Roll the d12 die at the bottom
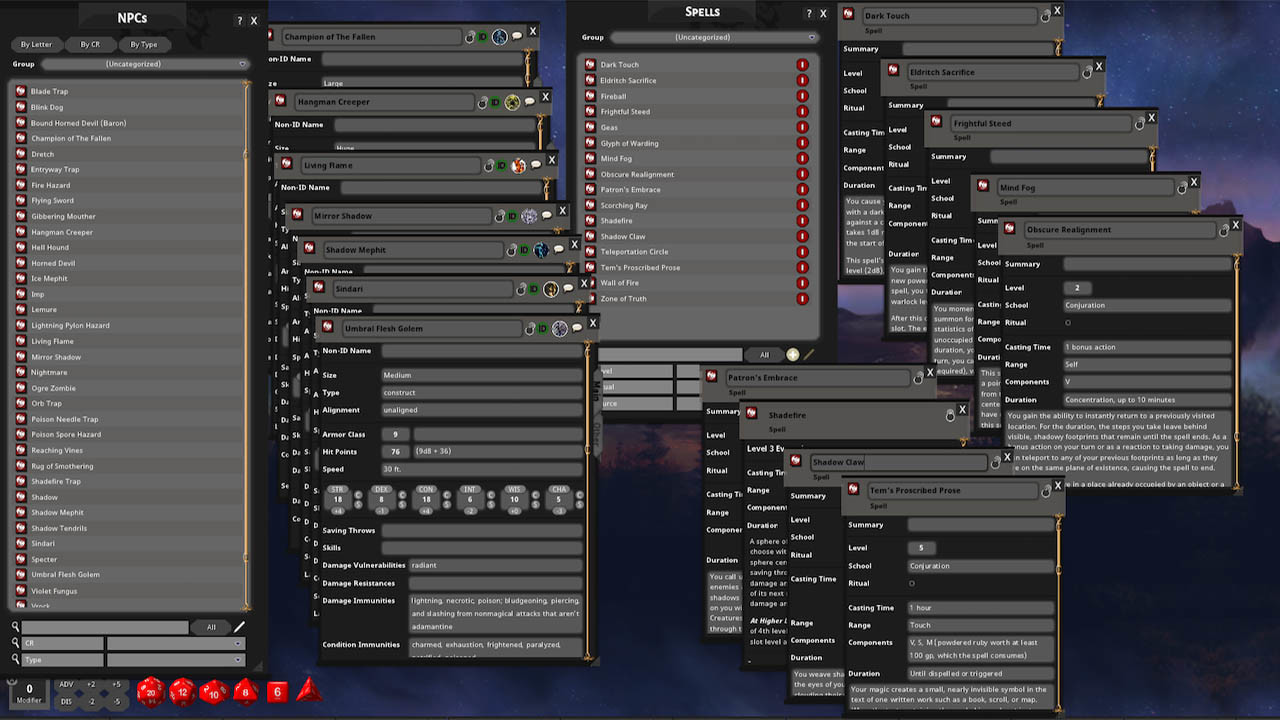The height and width of the screenshot is (720, 1280). tap(182, 691)
